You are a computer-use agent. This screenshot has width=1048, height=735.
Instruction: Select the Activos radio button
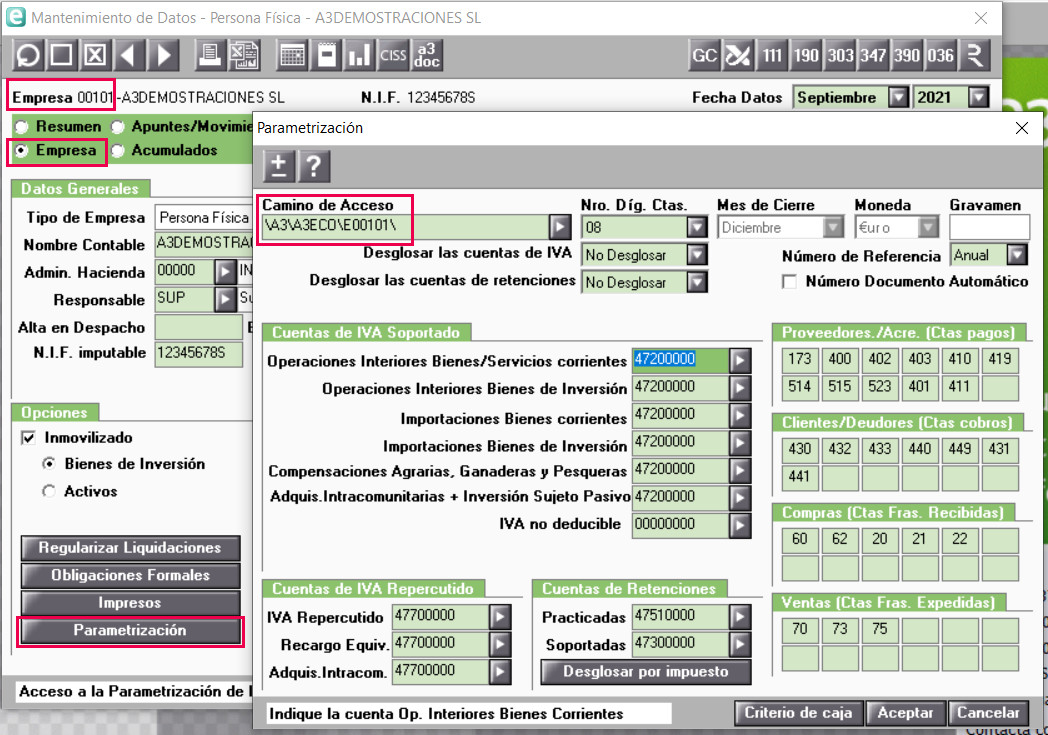click(49, 491)
